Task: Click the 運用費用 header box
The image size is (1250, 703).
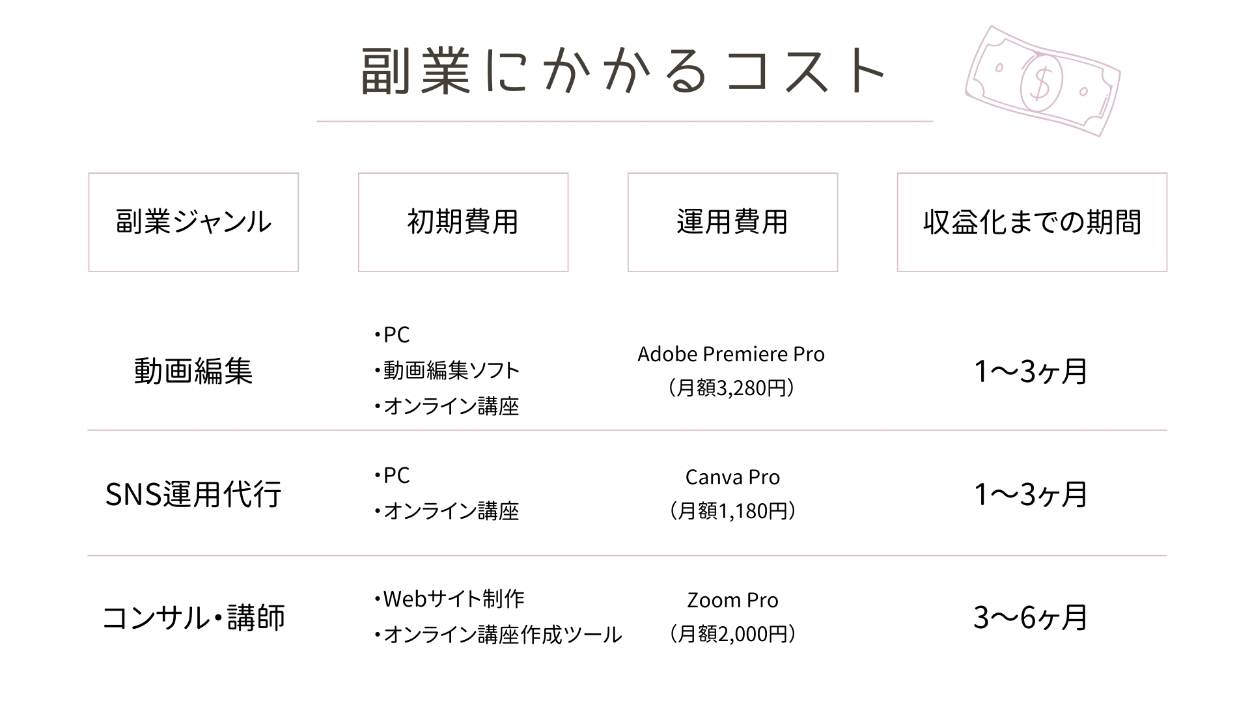Action: click(x=732, y=222)
